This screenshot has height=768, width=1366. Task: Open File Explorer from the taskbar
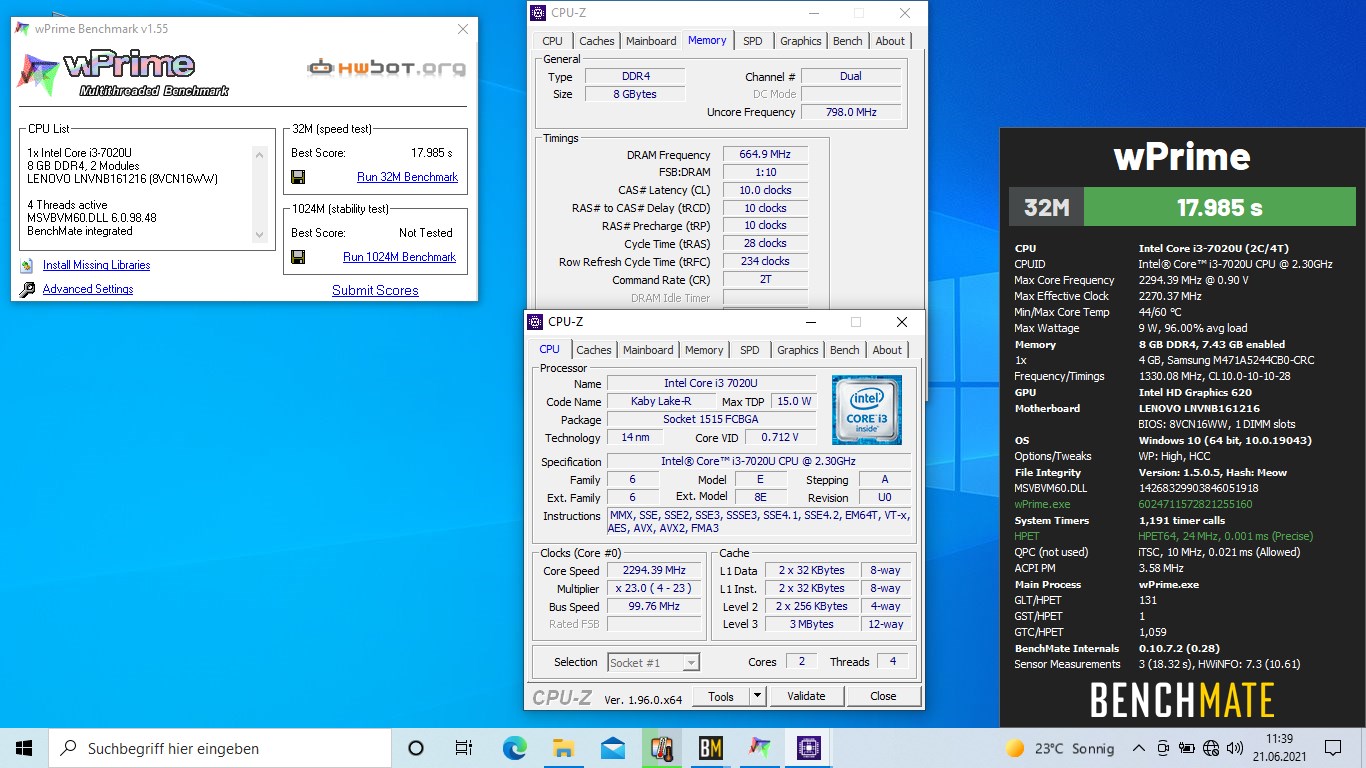coord(563,748)
